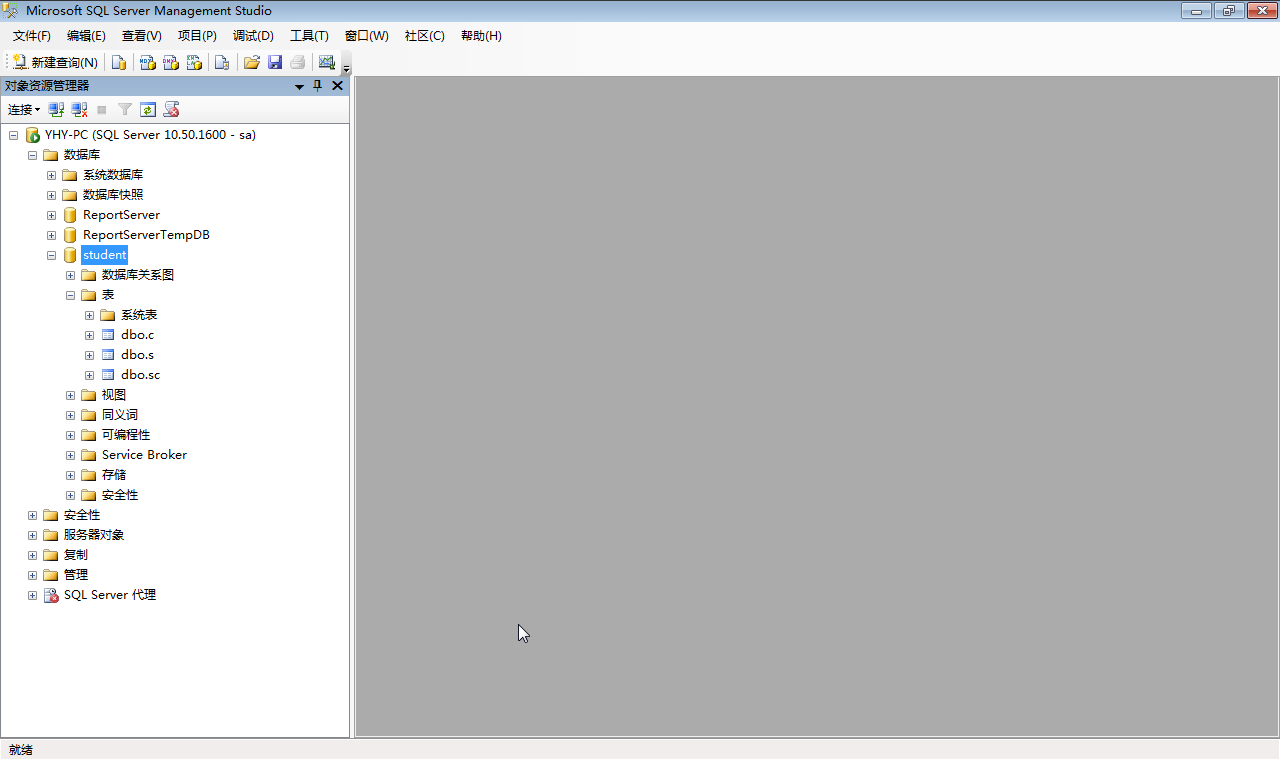This screenshot has height=760, width=1280.
Task: Open the 帮助(H) menu
Action: [x=481, y=36]
